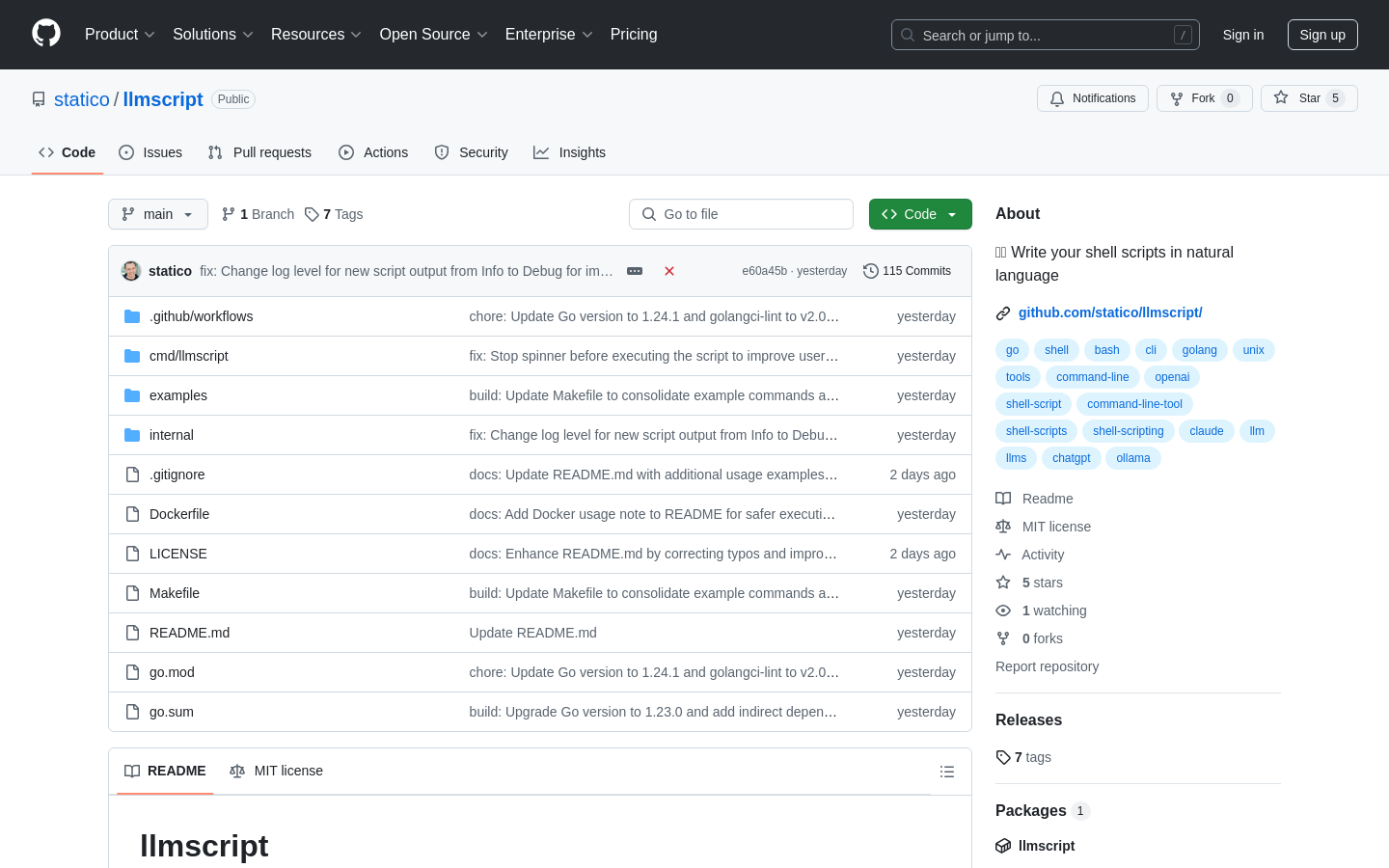
Task: Click the fork icon in Fork button
Action: (1177, 98)
